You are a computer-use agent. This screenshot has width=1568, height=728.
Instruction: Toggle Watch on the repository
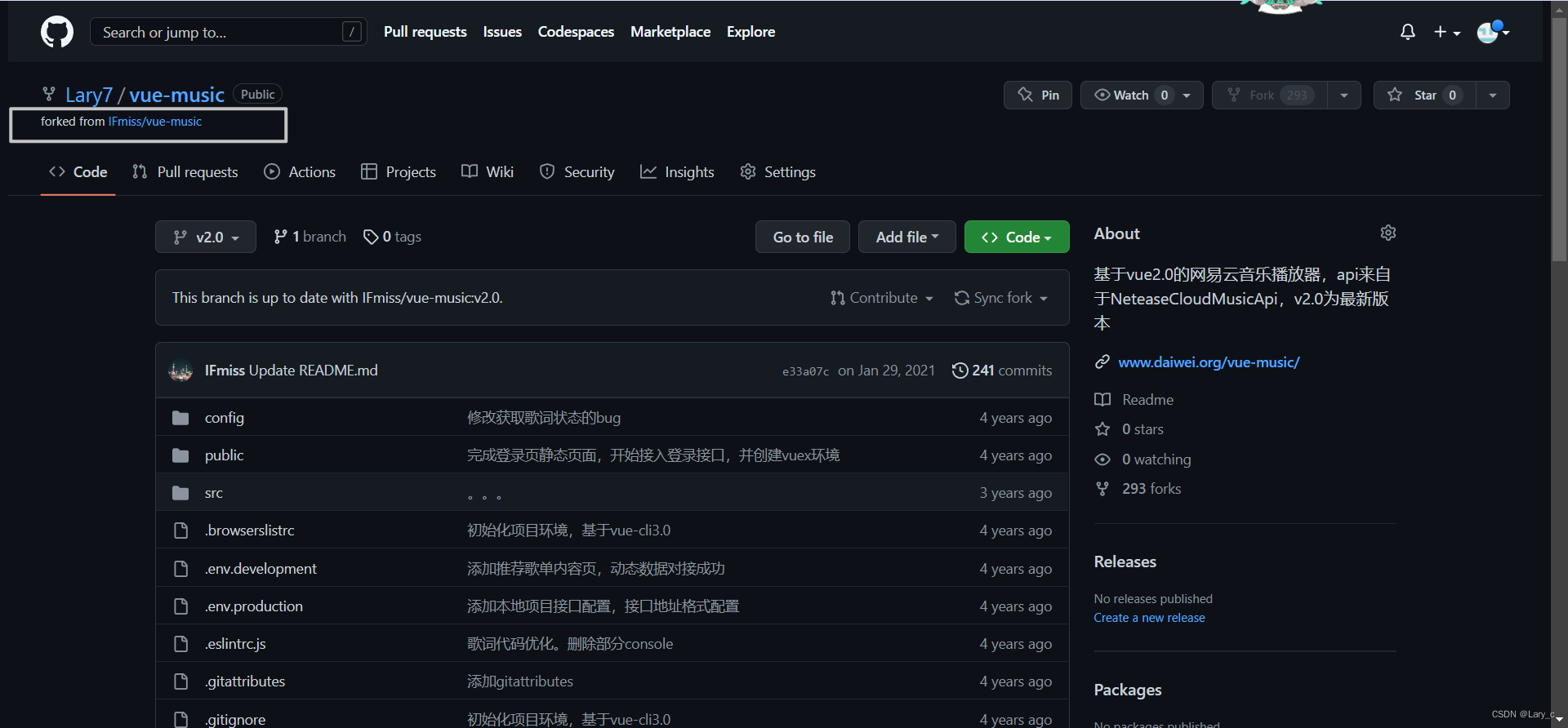pos(1131,95)
